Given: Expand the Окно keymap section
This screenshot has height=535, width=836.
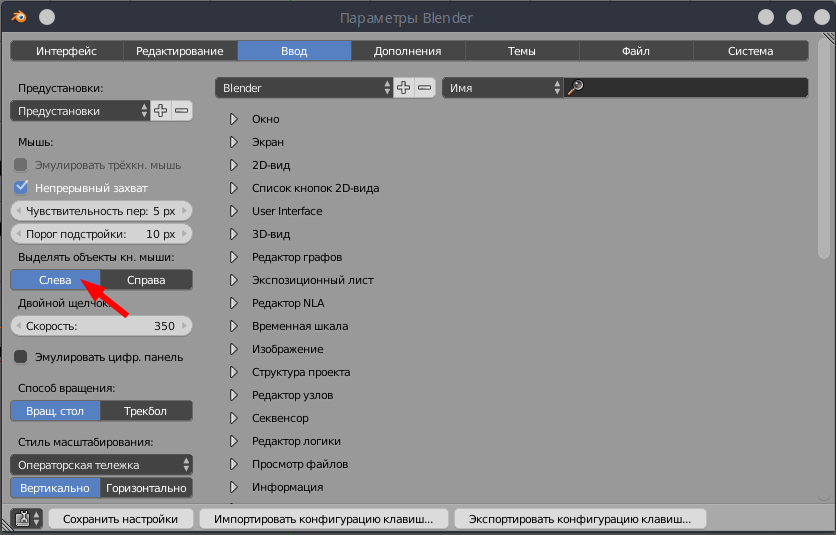Looking at the screenshot, I should coord(234,119).
